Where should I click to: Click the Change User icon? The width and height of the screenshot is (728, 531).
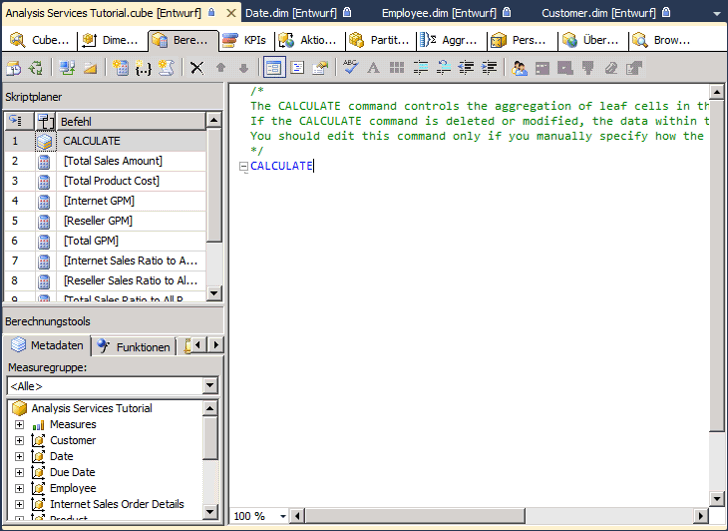click(519, 68)
